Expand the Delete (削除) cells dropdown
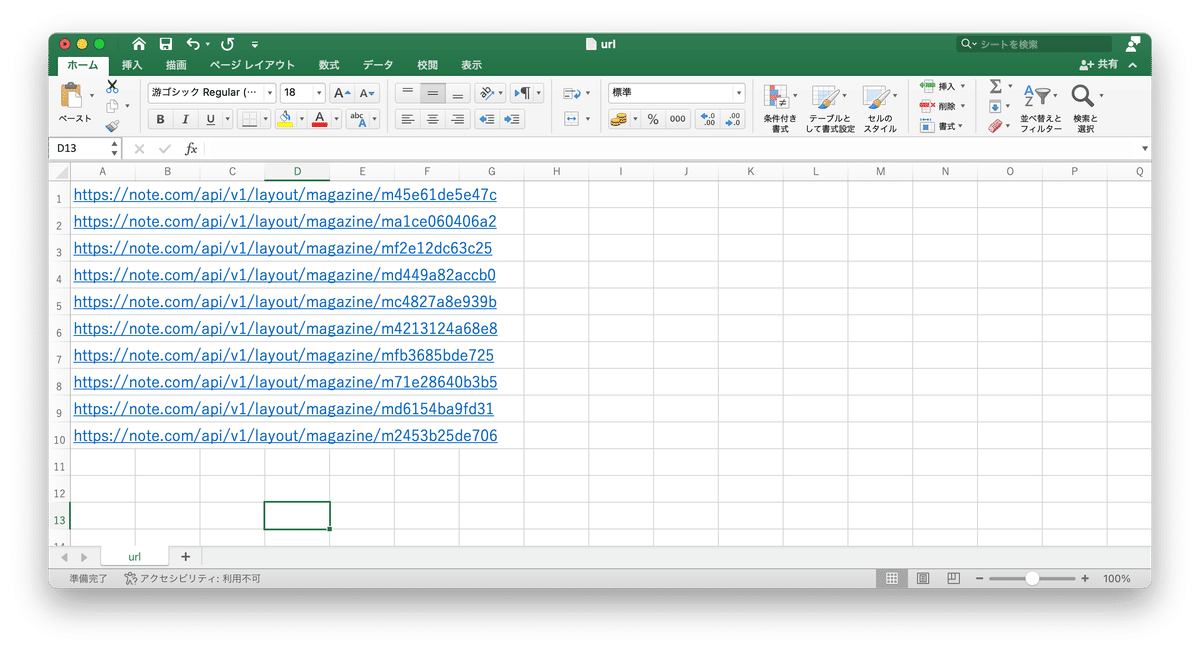Image resolution: width=1200 pixels, height=652 pixels. pyautogui.click(x=963, y=106)
